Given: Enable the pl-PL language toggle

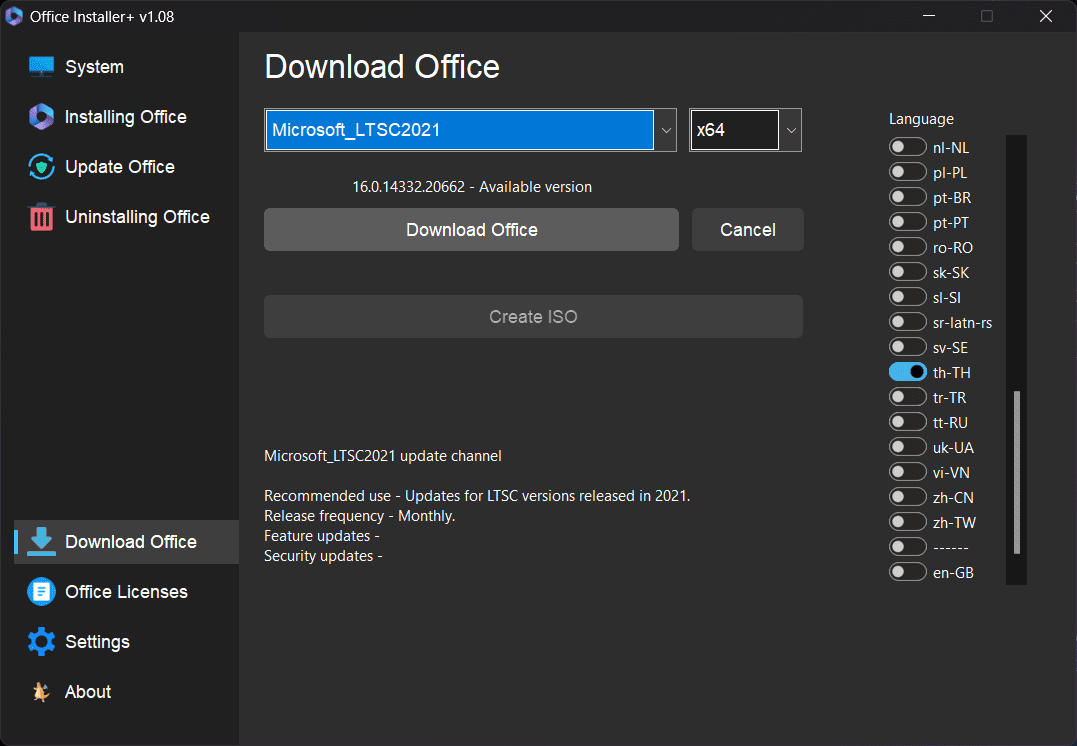Looking at the screenshot, I should (907, 172).
